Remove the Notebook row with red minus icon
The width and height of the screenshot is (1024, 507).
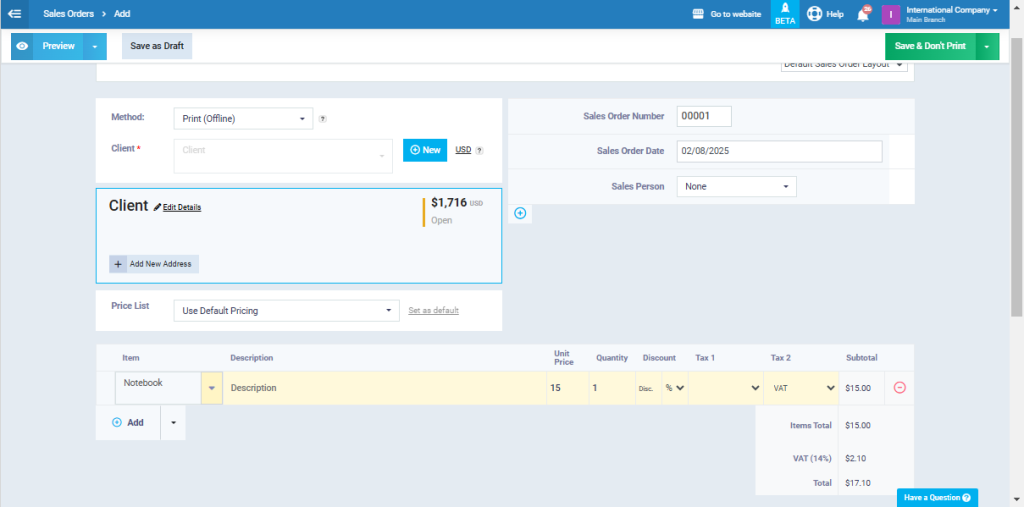click(x=899, y=387)
